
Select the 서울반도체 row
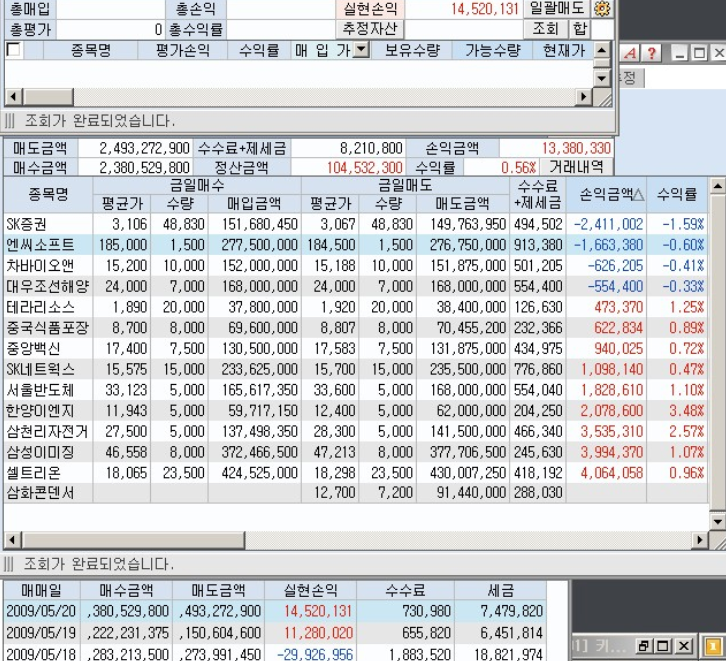click(355, 390)
